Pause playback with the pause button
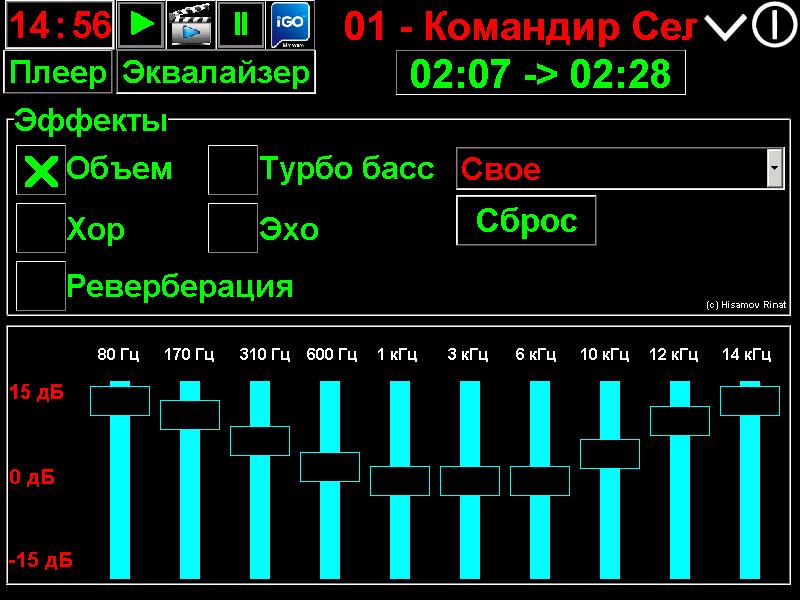The image size is (800, 600). click(240, 24)
